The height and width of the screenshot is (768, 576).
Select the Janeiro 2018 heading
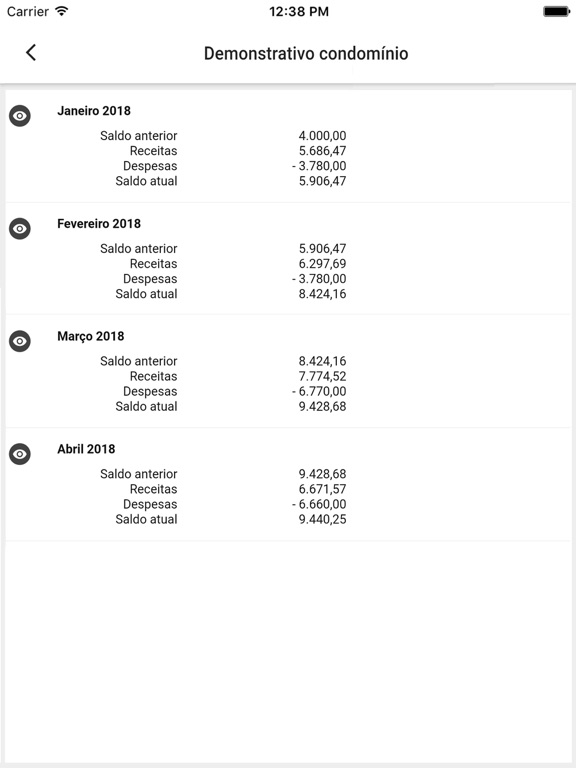(94, 111)
